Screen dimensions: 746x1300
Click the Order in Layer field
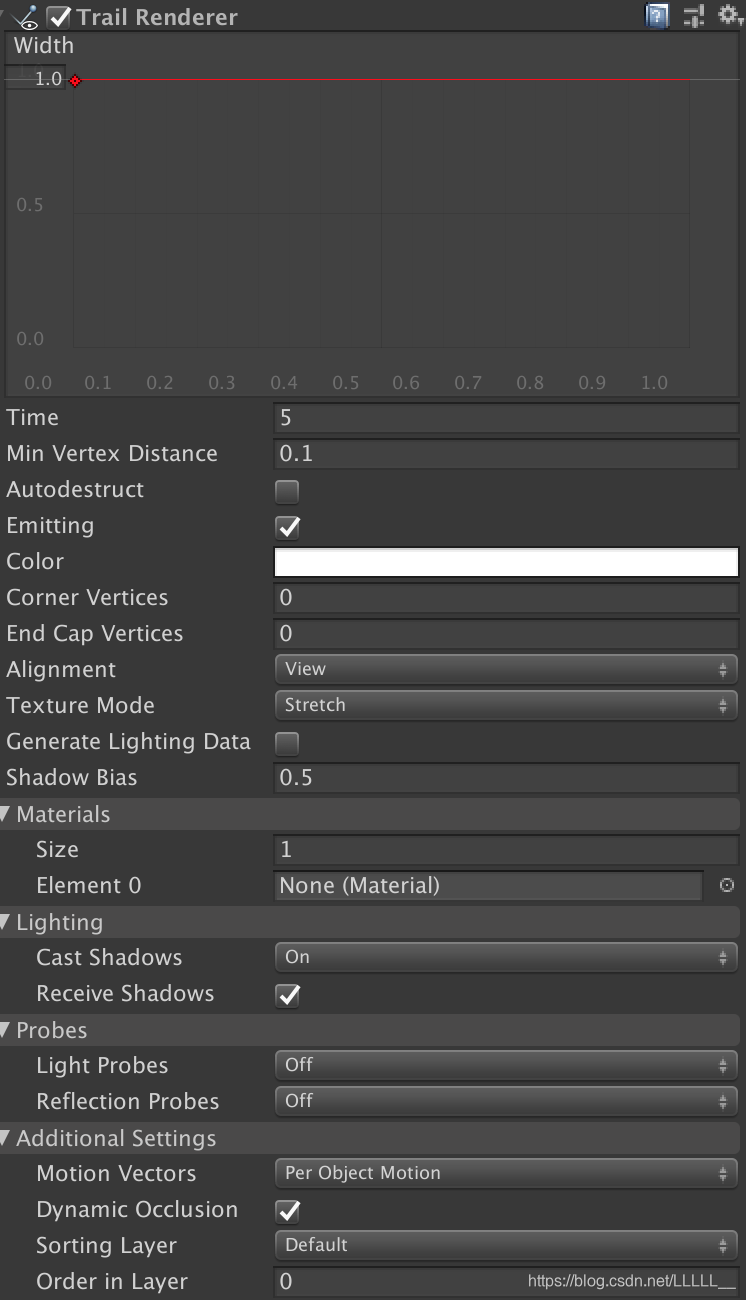[x=506, y=1281]
